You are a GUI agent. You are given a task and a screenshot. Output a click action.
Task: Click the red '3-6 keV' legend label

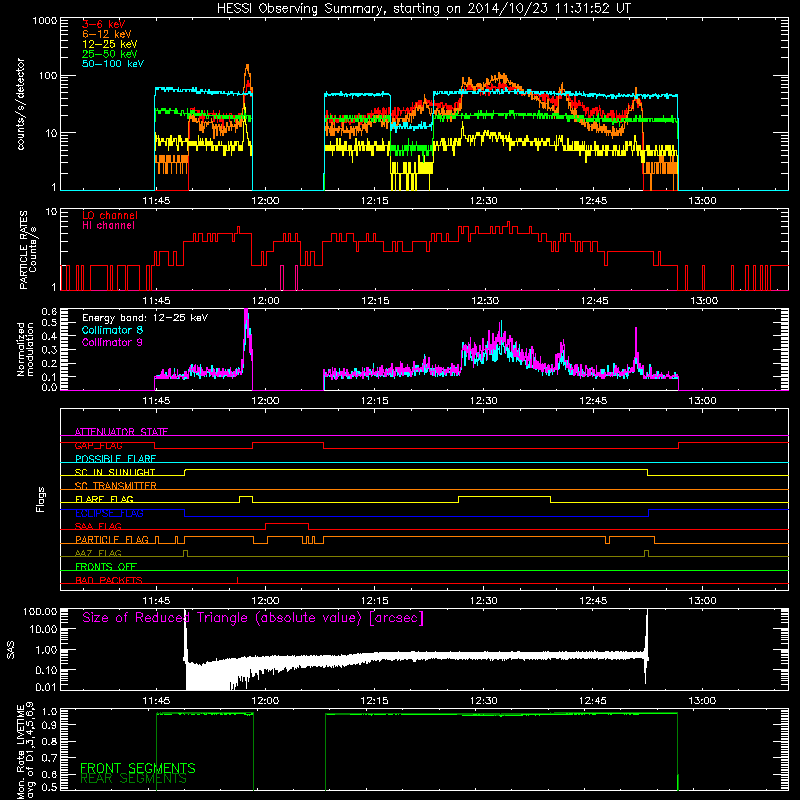click(x=103, y=24)
